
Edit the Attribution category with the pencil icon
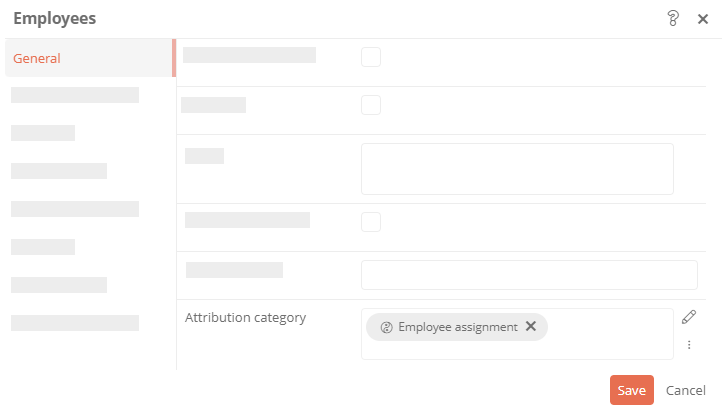coord(689,317)
